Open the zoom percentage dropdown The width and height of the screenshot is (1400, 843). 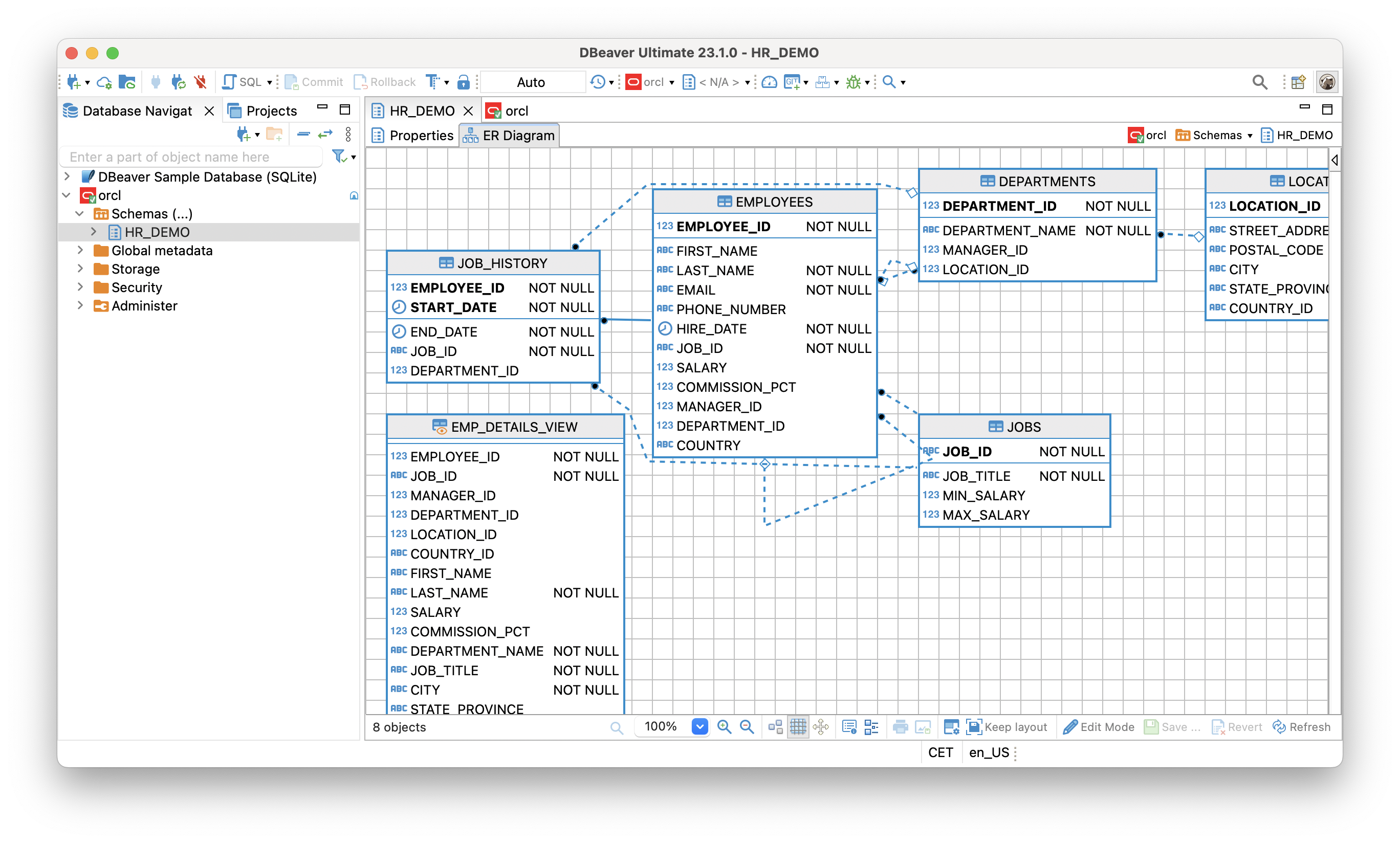click(699, 727)
